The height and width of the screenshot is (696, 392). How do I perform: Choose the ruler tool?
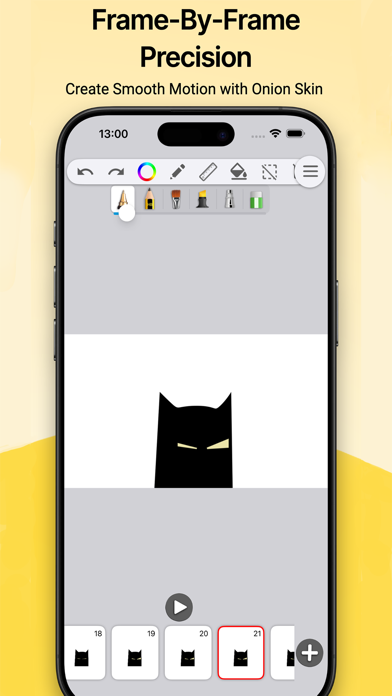pos(208,172)
